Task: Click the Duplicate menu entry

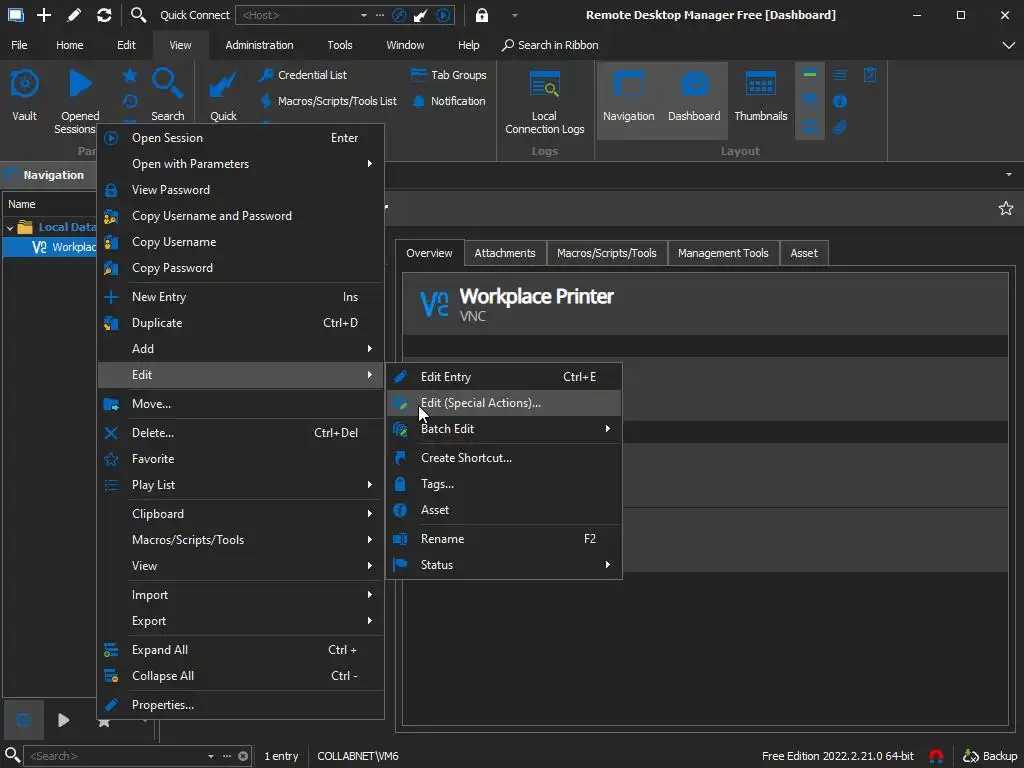Action: pos(240,323)
